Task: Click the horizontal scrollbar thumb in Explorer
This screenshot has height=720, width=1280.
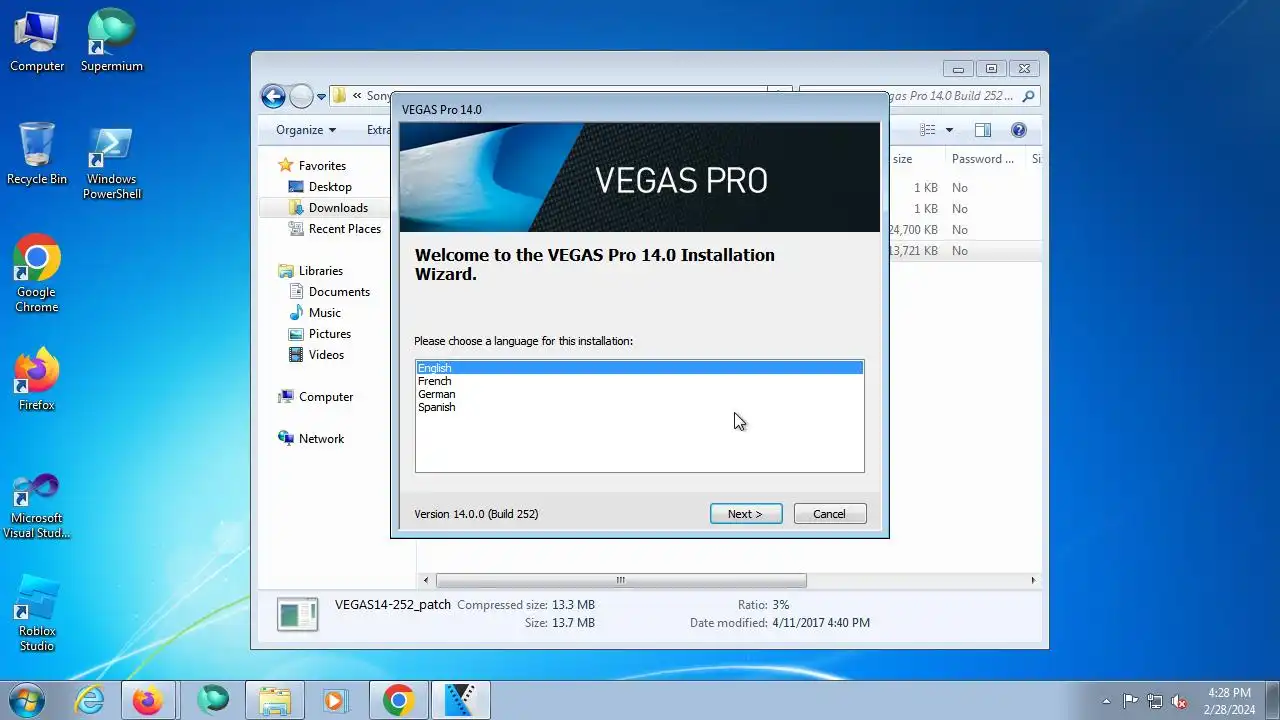Action: click(621, 580)
